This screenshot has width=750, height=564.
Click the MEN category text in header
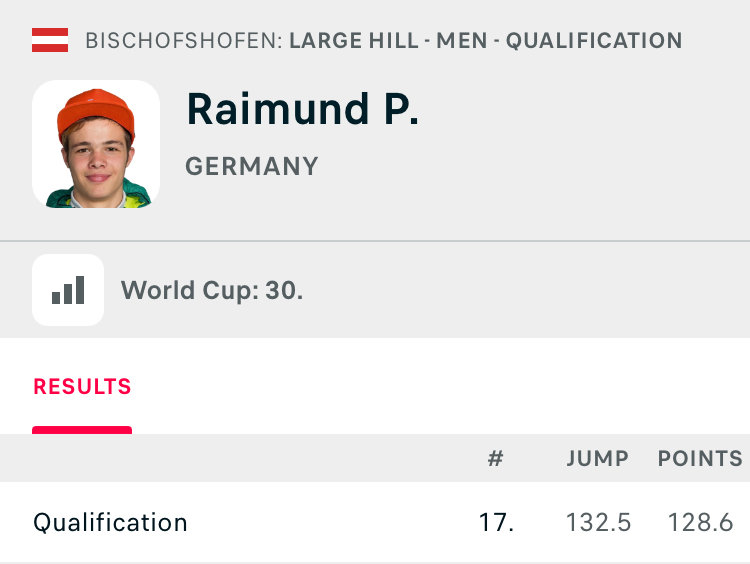coord(462,41)
